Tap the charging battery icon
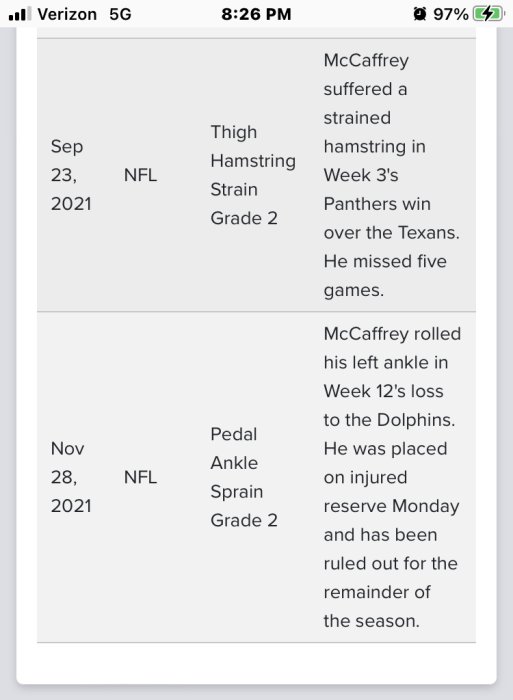This screenshot has width=513, height=700. (x=488, y=14)
